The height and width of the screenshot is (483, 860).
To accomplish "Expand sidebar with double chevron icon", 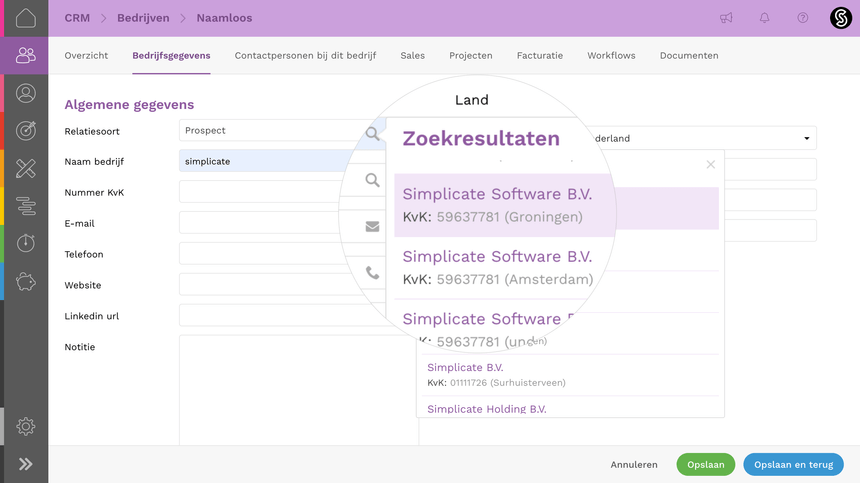I will [x=25, y=464].
